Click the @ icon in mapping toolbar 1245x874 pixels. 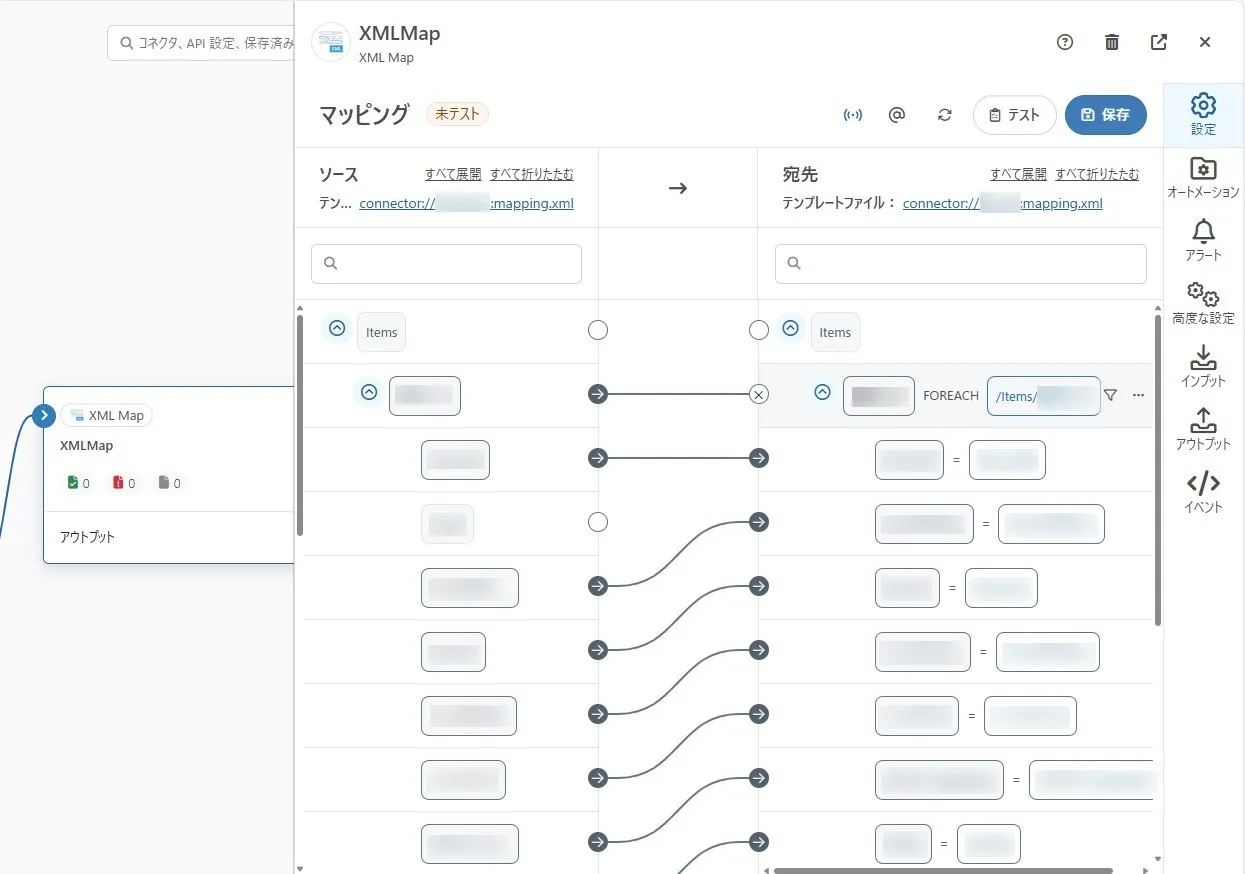[897, 115]
